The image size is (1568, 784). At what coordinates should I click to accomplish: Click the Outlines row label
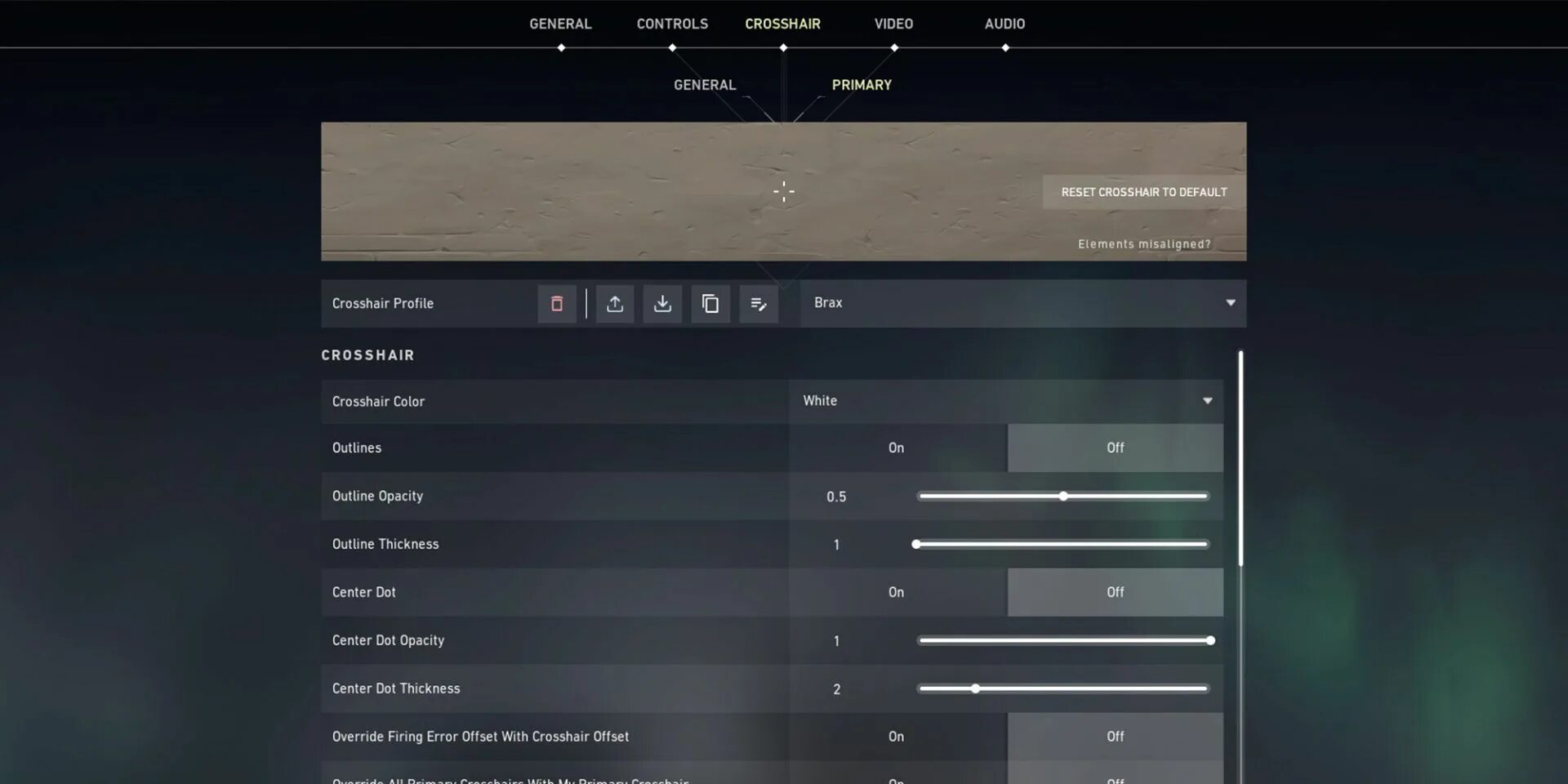(357, 448)
